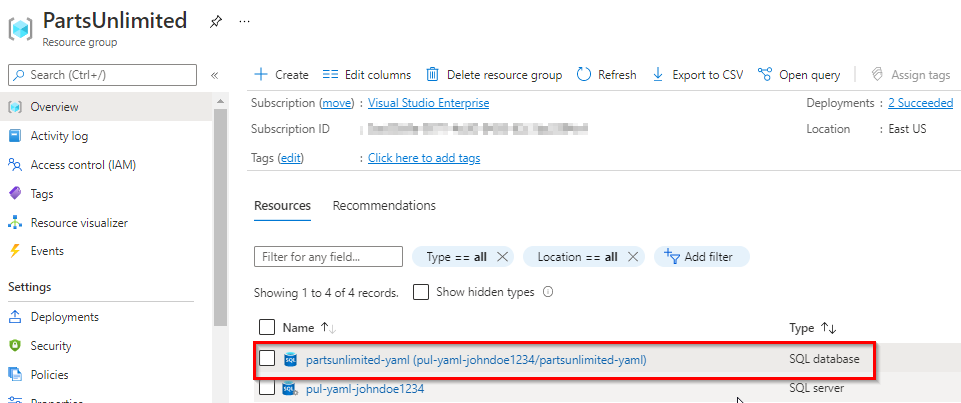Open the Type == all filter
The image size is (961, 403).
456,257
